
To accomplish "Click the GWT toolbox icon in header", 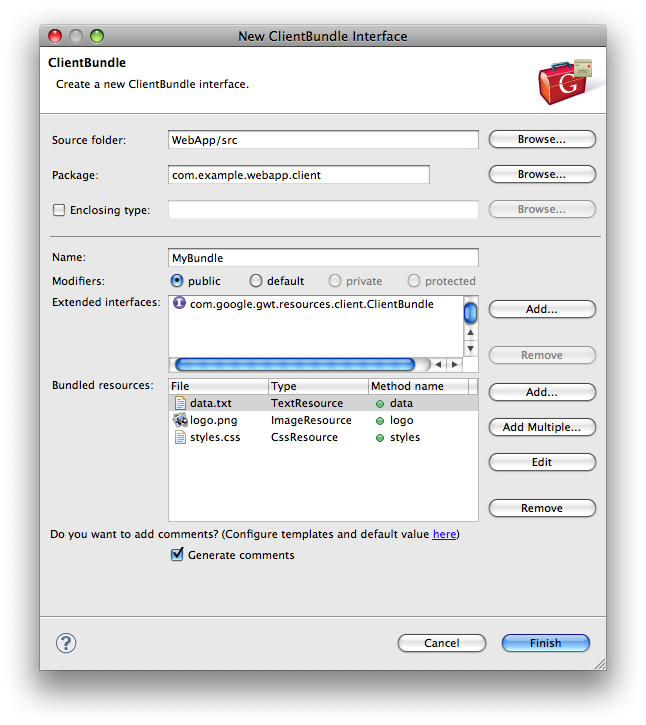I will tap(564, 82).
